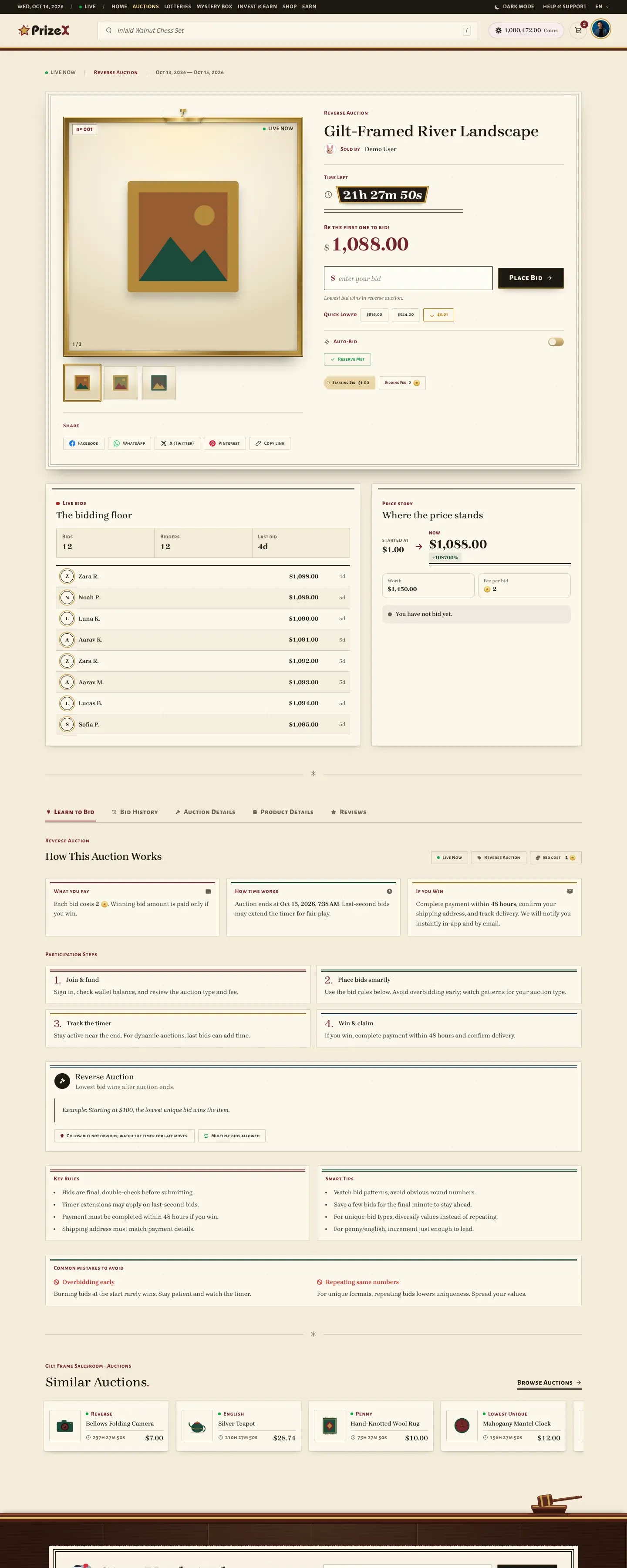
Task: Open the EN language dropdown
Action: (602, 7)
